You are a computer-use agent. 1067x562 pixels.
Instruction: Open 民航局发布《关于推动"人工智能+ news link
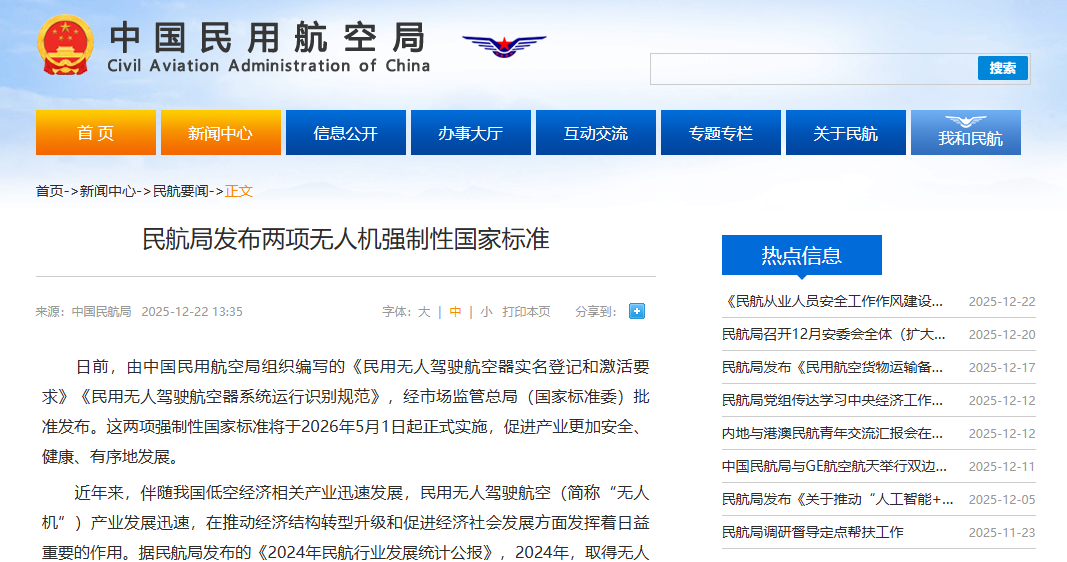[838, 499]
